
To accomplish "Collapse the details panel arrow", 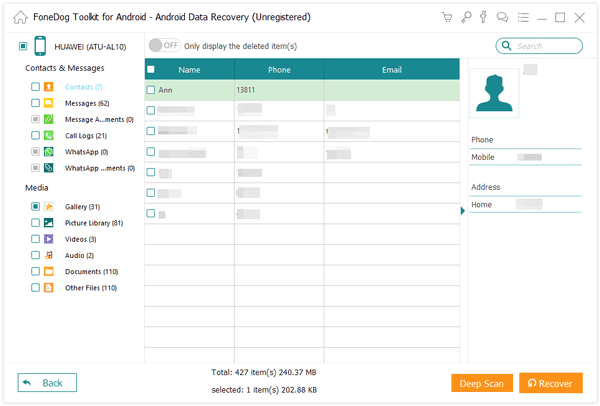I will [463, 210].
